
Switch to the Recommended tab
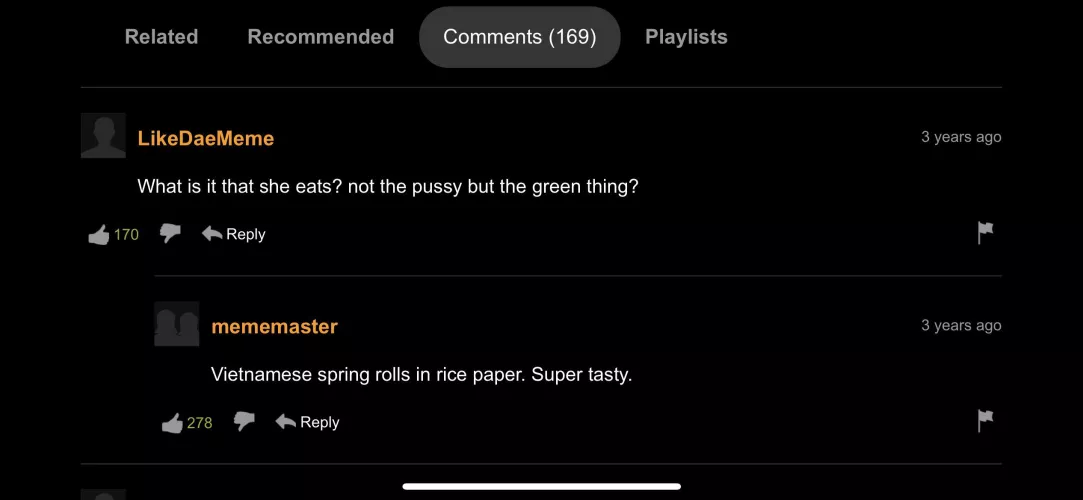(x=320, y=37)
